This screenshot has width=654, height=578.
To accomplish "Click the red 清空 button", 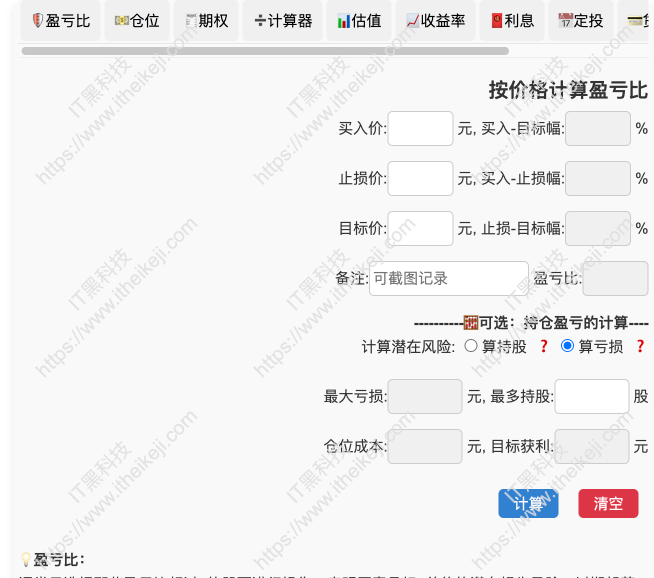I will [x=608, y=504].
